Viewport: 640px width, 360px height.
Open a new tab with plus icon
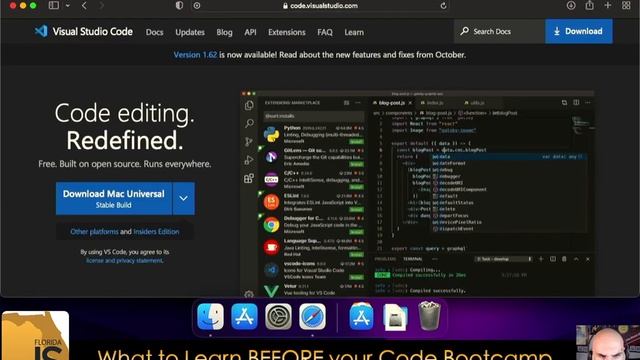(608, 5)
